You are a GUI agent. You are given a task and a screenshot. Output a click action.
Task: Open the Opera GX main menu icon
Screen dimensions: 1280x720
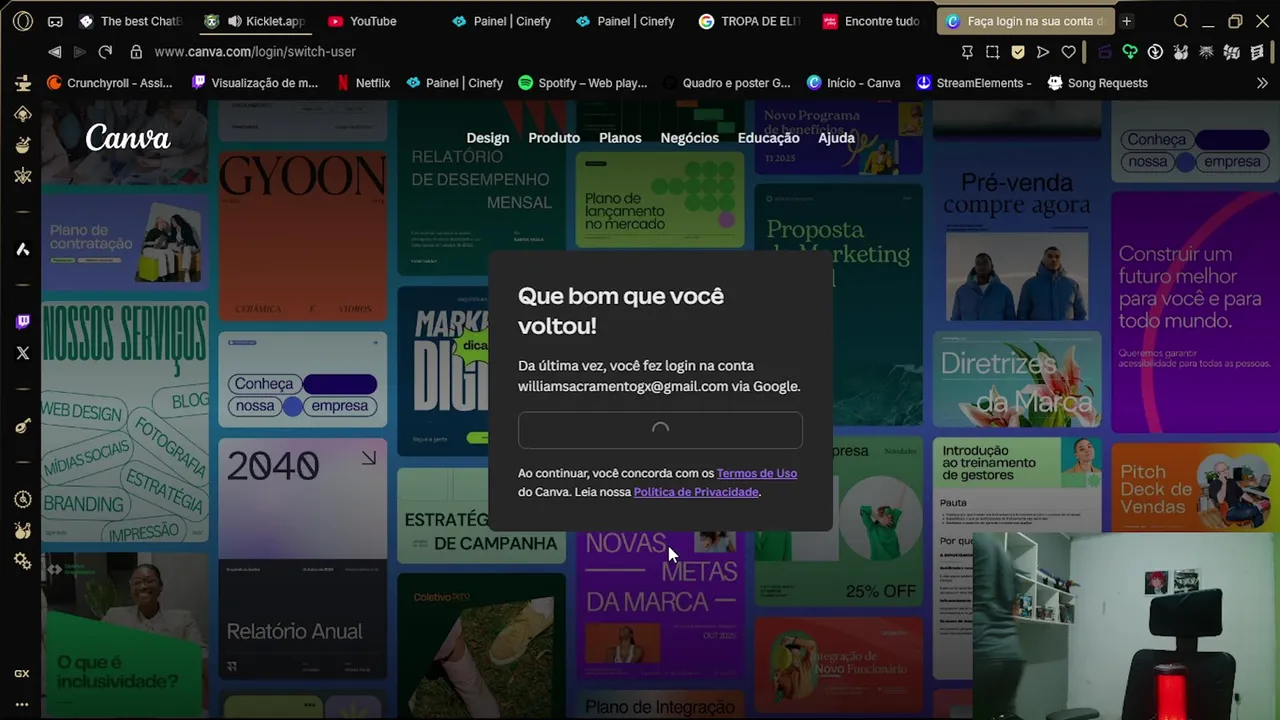pyautogui.click(x=23, y=21)
